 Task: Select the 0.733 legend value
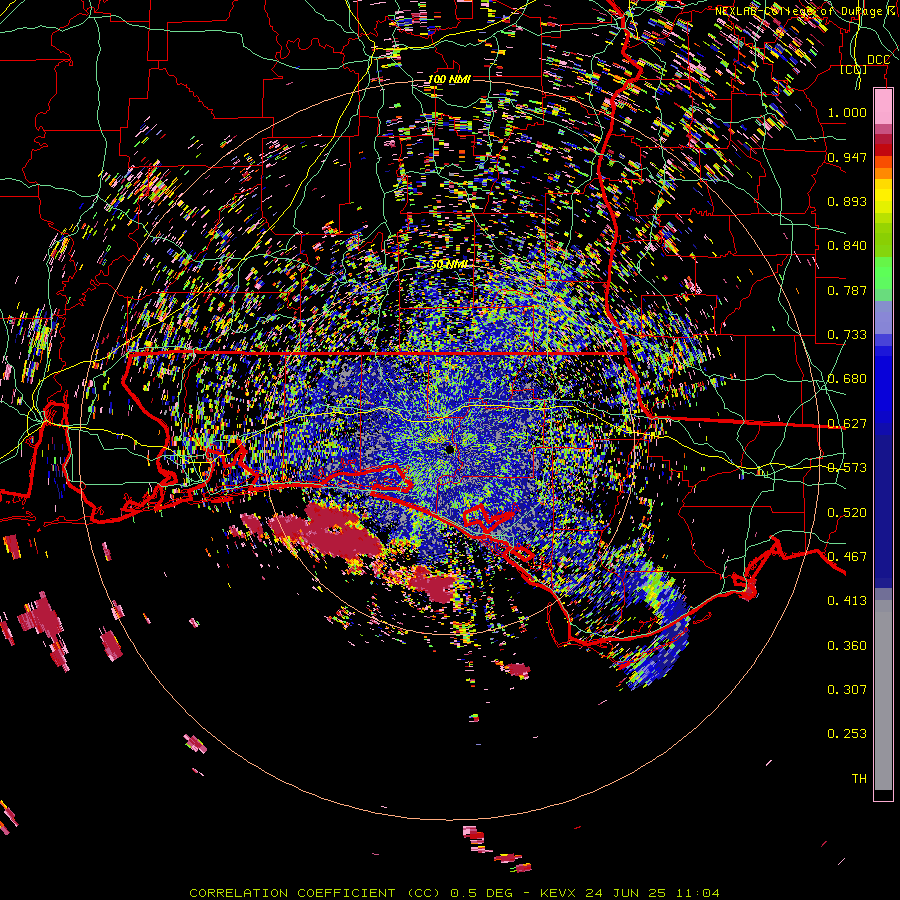[x=847, y=335]
